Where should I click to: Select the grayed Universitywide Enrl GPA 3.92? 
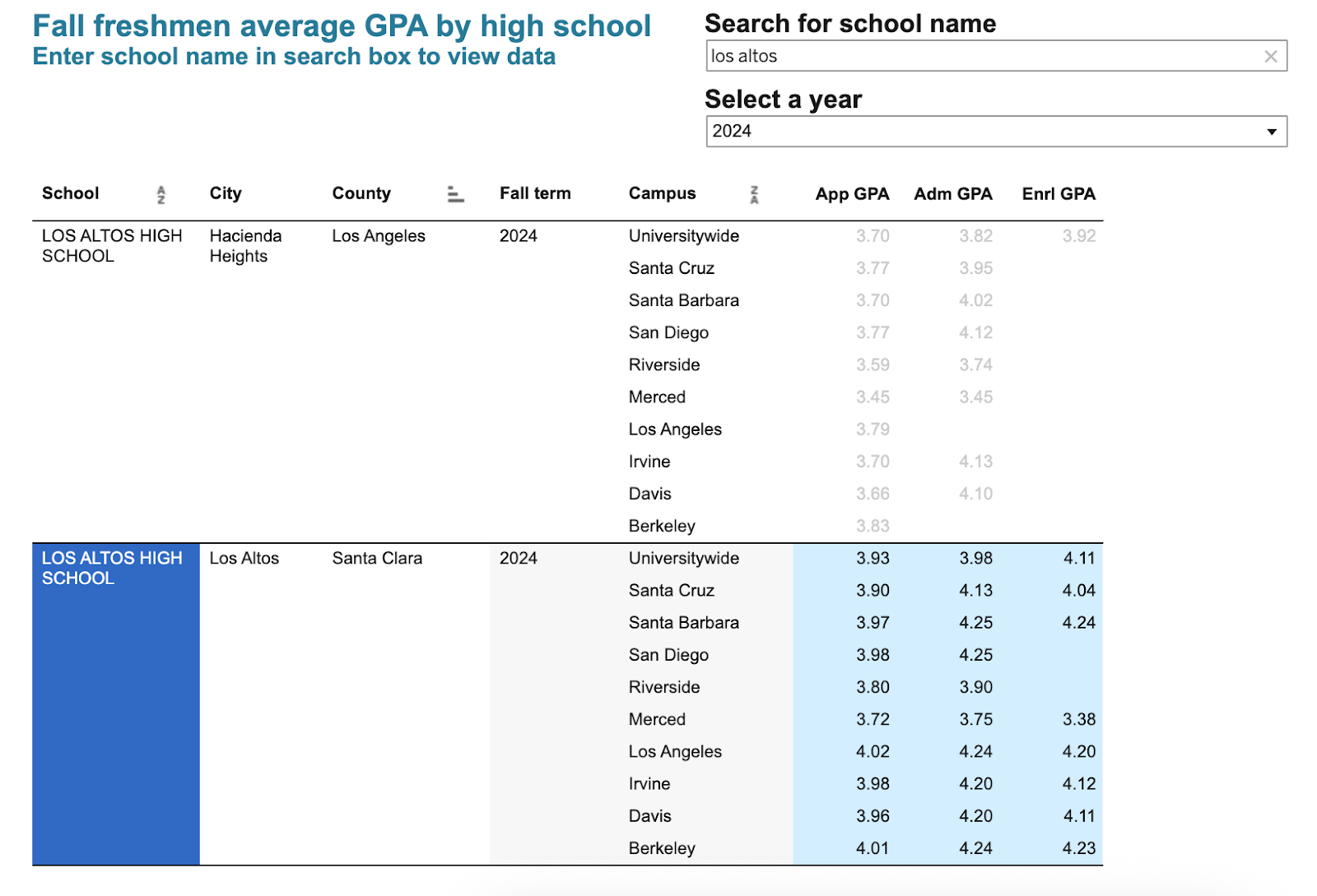point(1078,236)
